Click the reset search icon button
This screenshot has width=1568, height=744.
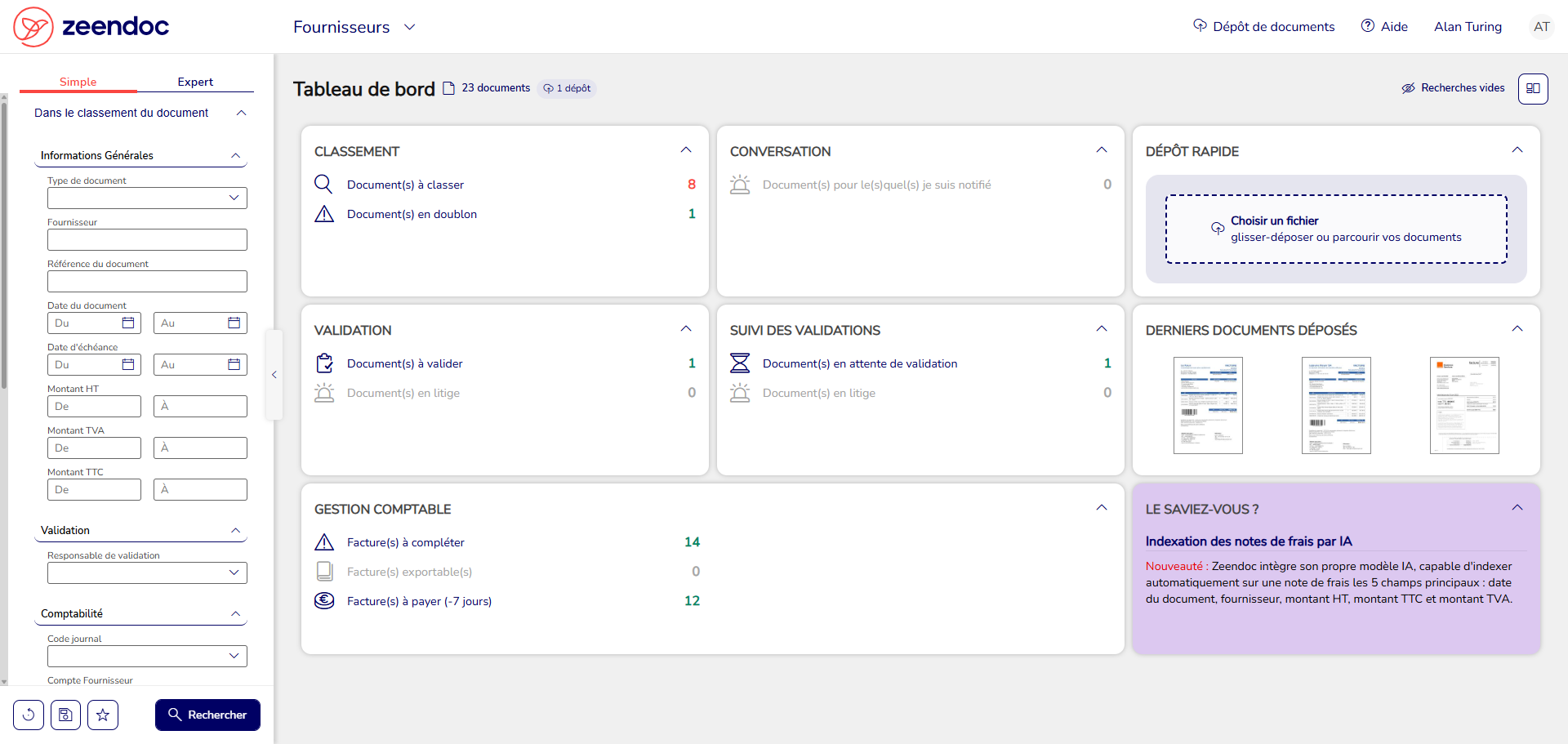coord(29,715)
